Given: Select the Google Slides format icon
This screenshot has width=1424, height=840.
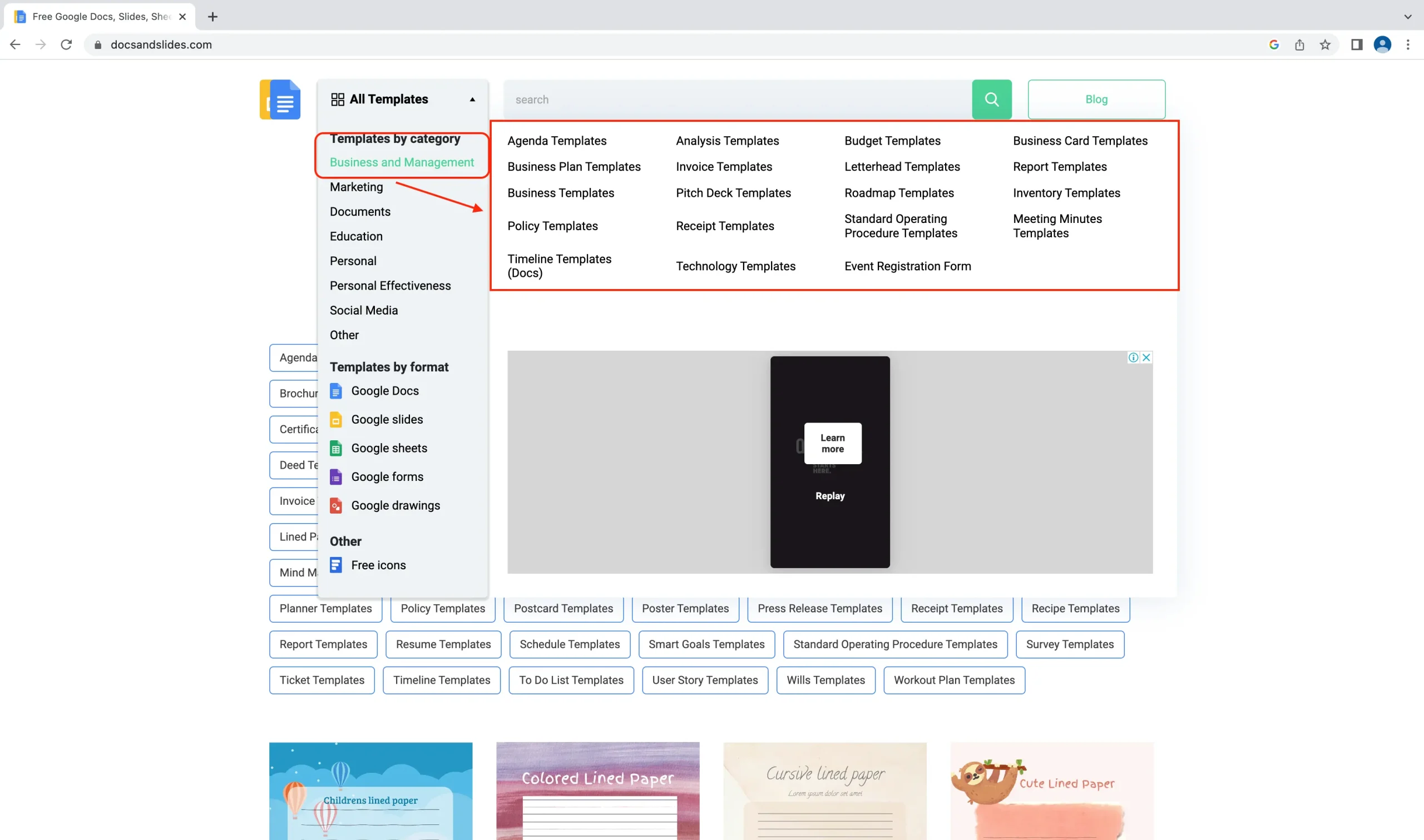Looking at the screenshot, I should 337,419.
